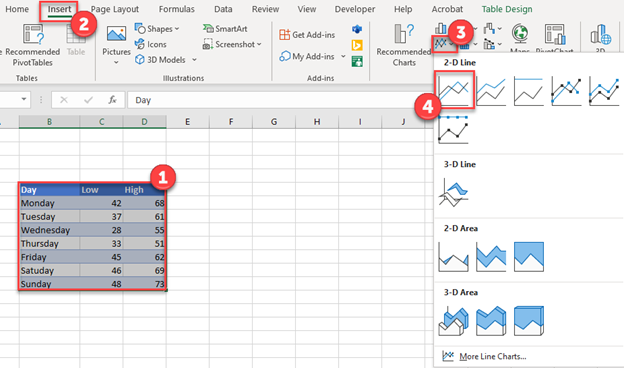Click the formula bar Enter checkmark icon
Viewport: 624px width, 368px height.
[x=88, y=100]
